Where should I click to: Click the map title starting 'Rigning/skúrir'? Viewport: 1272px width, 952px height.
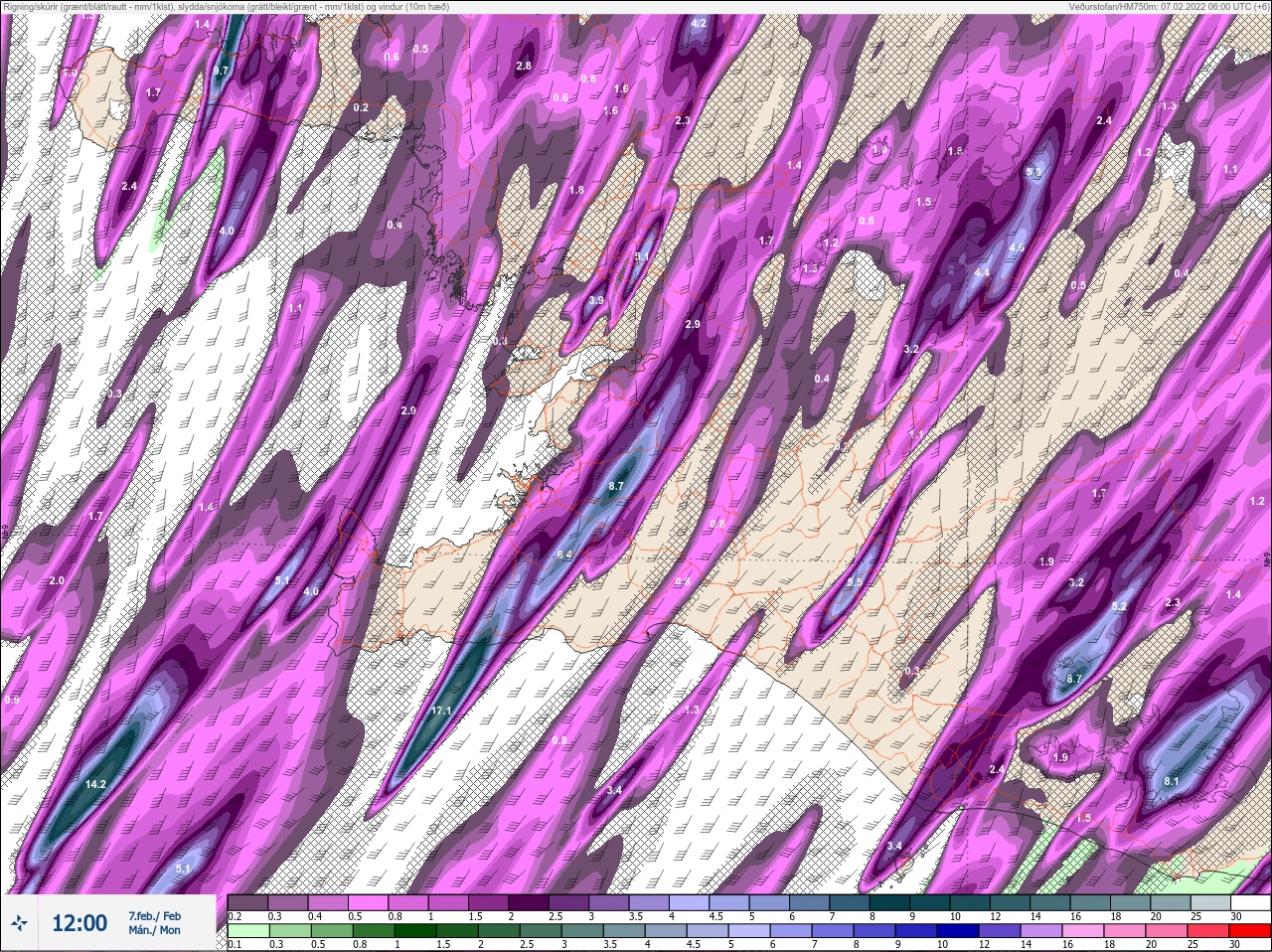[x=225, y=6]
